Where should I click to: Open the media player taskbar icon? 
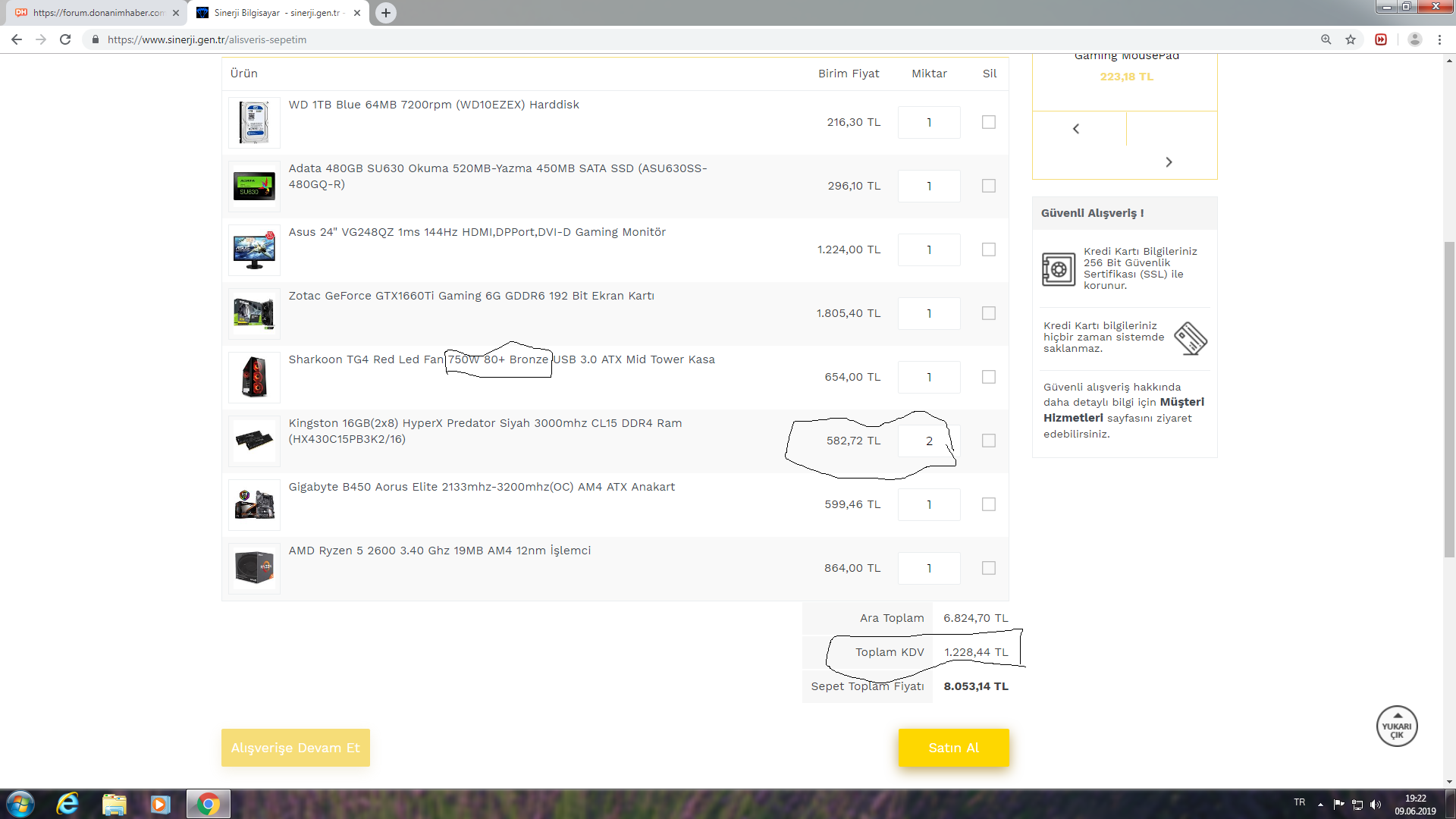click(160, 804)
